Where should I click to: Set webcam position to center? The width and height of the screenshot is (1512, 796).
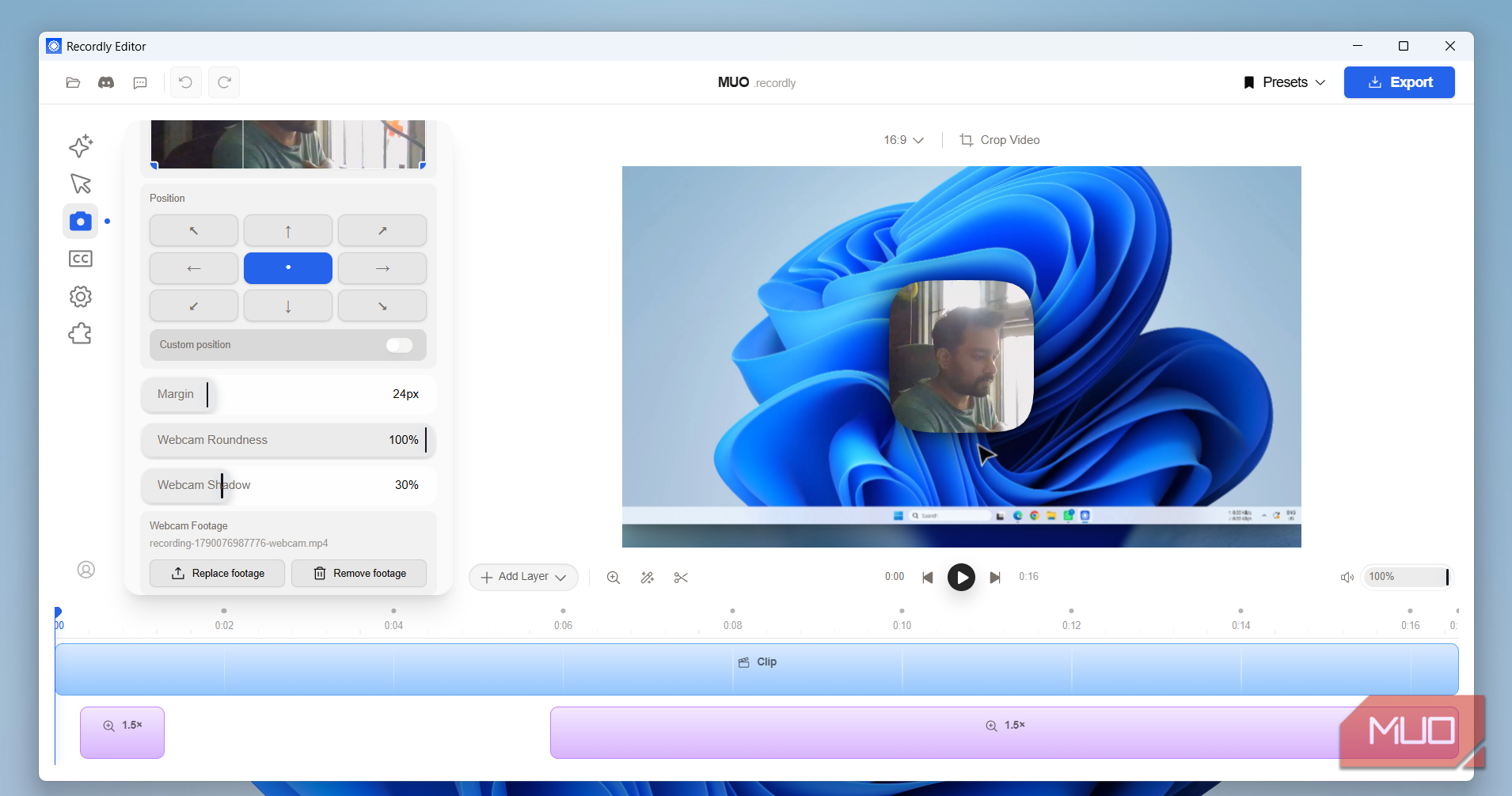pos(288,268)
